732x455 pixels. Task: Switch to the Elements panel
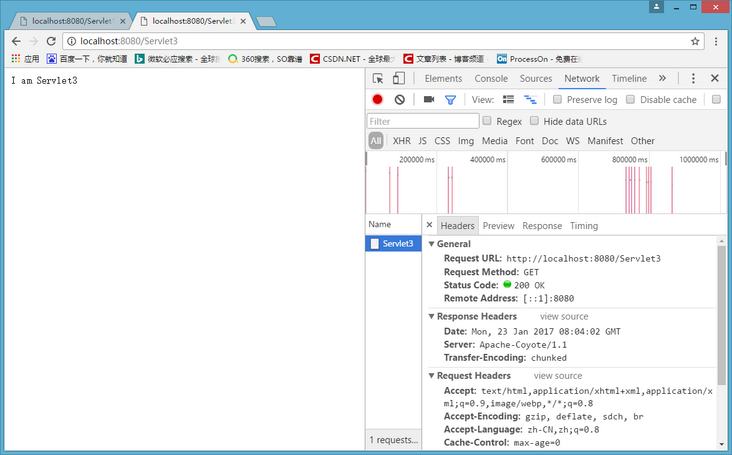[443, 78]
